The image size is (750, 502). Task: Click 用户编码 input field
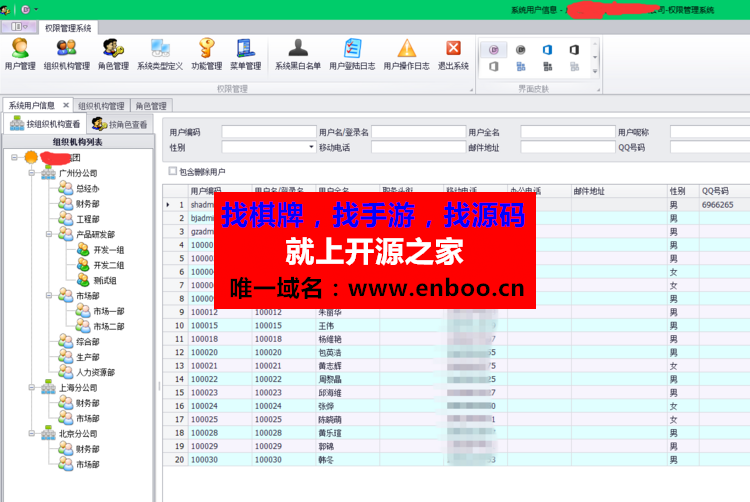click(269, 131)
